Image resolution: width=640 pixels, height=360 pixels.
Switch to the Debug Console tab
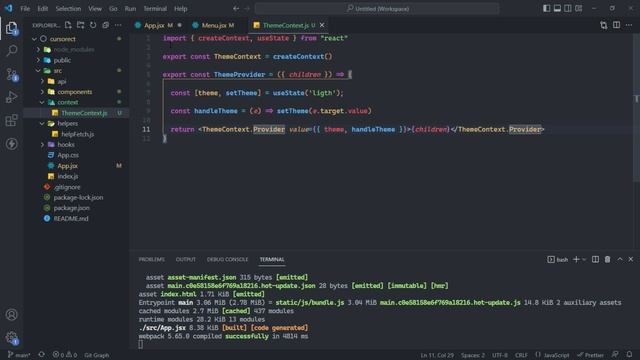[x=227, y=260]
